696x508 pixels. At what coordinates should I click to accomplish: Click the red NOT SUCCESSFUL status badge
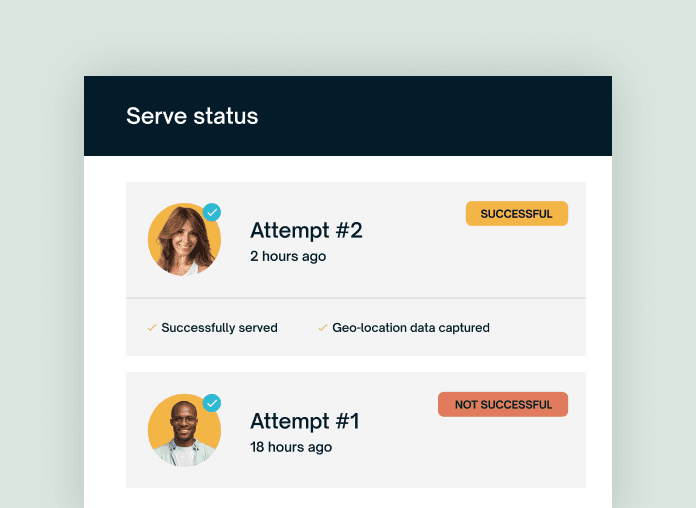(x=502, y=404)
